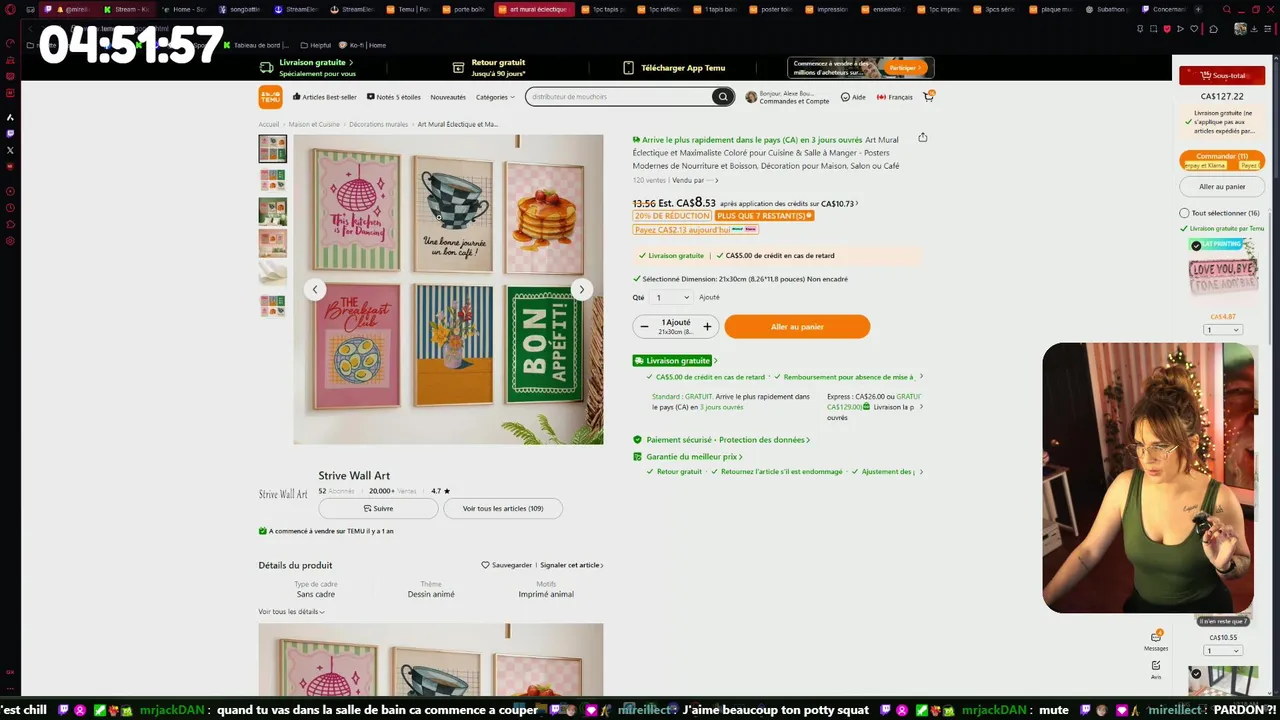Open Nouveautés menu item
The width and height of the screenshot is (1280, 720).
(x=448, y=97)
